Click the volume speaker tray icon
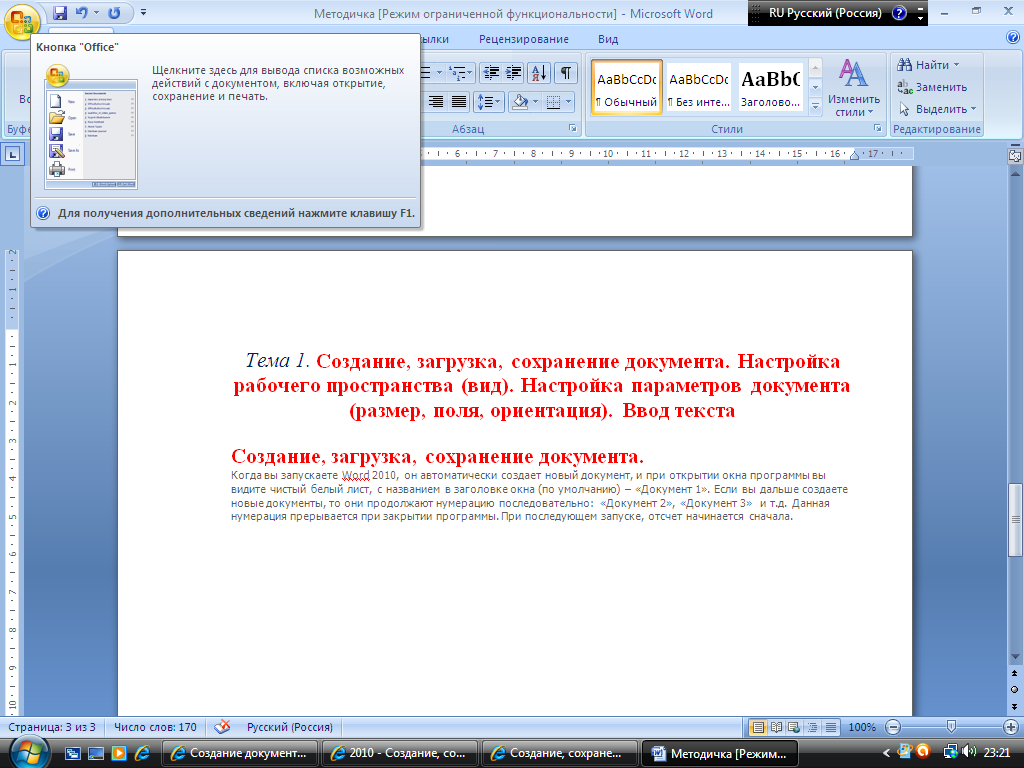The image size is (1024, 768). [x=969, y=752]
